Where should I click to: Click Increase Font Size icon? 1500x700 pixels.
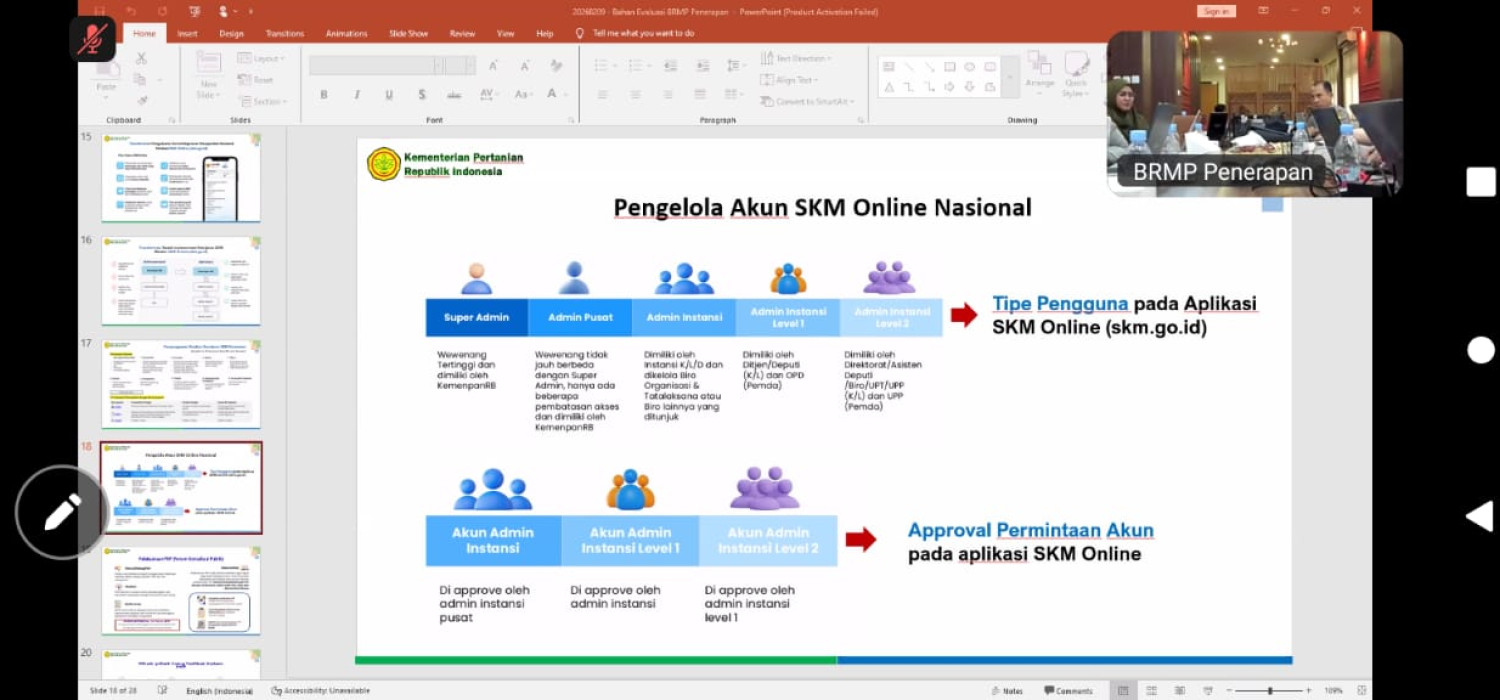[x=493, y=65]
